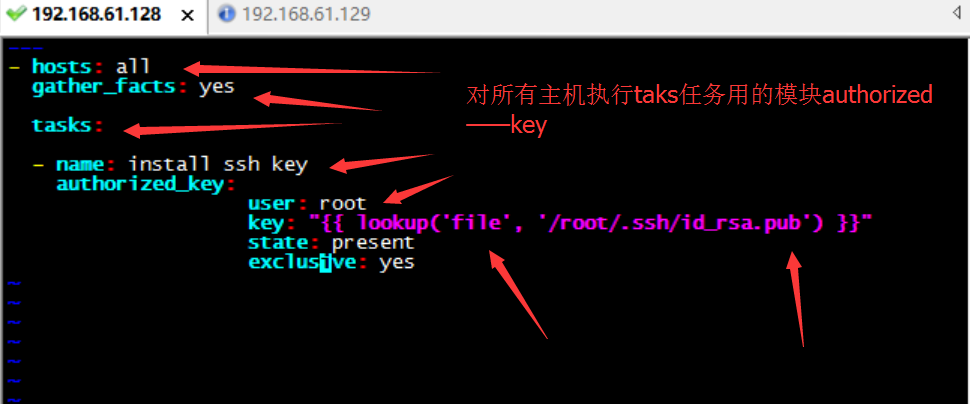Click the 'install ssh key' task name
This screenshot has height=404, width=970.
click(x=218, y=164)
